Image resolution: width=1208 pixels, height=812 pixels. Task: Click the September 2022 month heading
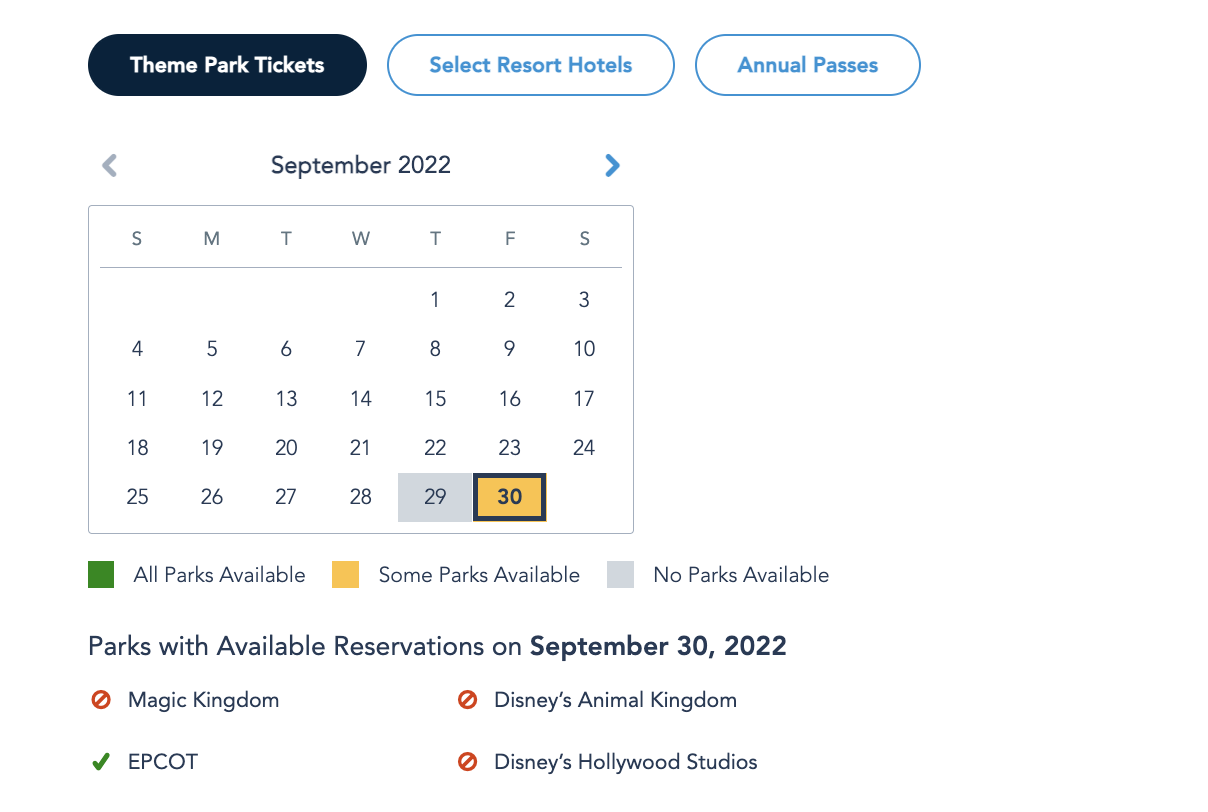tap(361, 165)
